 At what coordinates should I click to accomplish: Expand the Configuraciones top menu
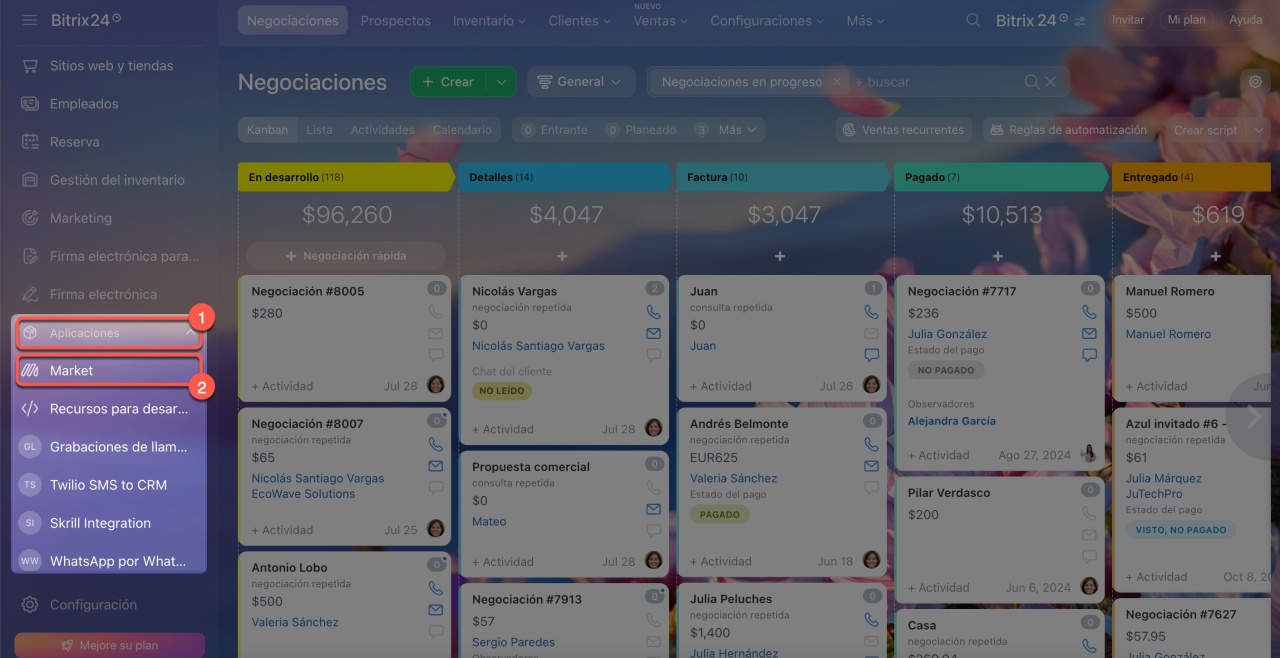767,20
